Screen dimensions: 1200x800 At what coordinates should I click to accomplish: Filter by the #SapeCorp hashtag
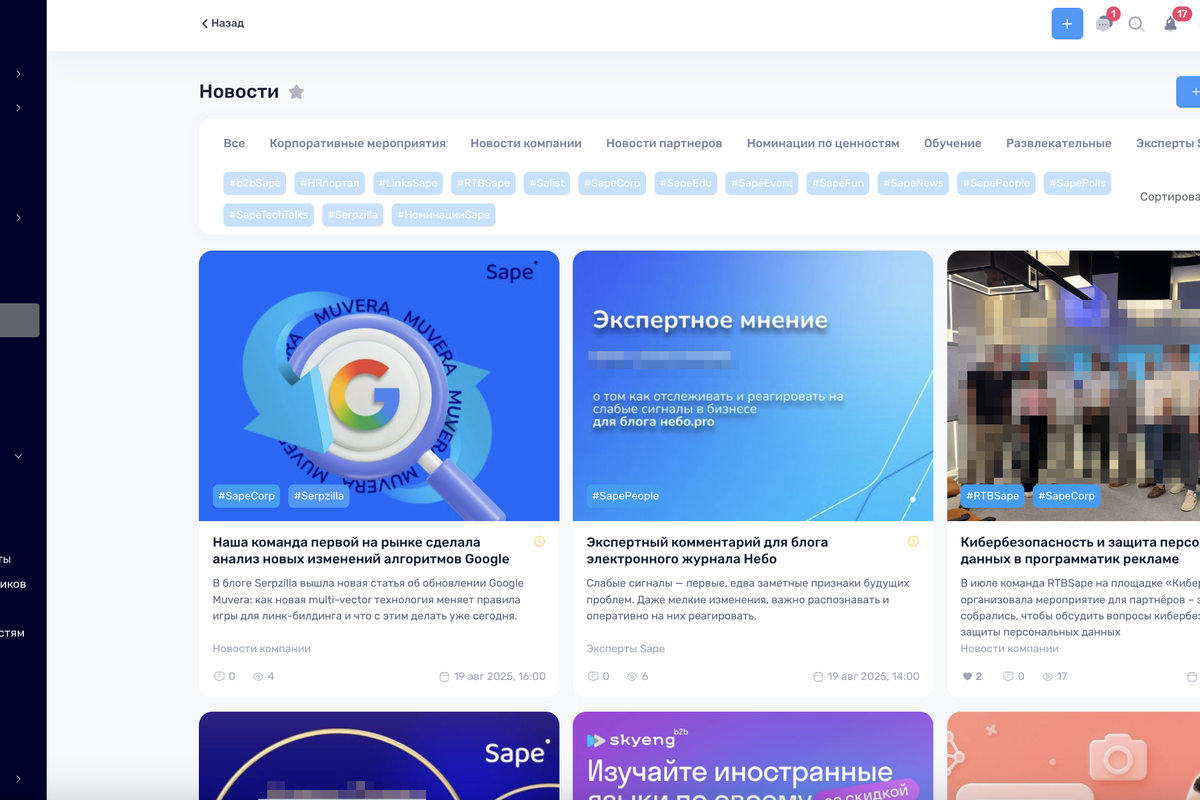[613, 183]
